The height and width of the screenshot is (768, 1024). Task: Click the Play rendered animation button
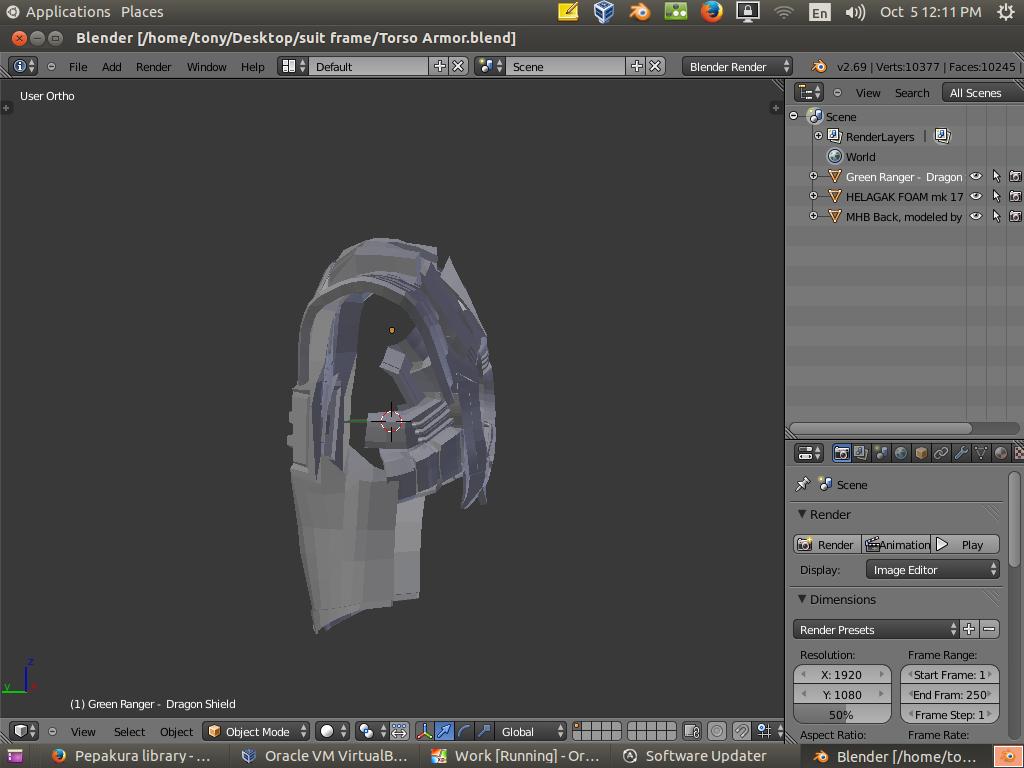pyautogui.click(x=965, y=545)
